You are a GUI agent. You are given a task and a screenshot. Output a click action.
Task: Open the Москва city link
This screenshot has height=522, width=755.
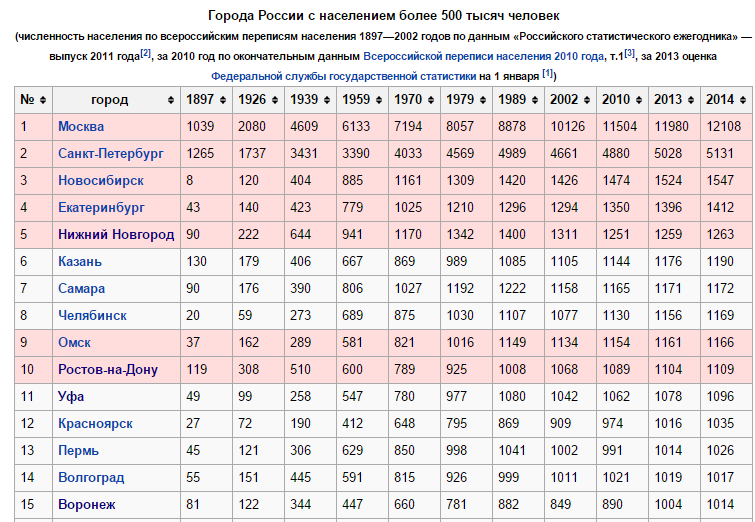coord(81,127)
